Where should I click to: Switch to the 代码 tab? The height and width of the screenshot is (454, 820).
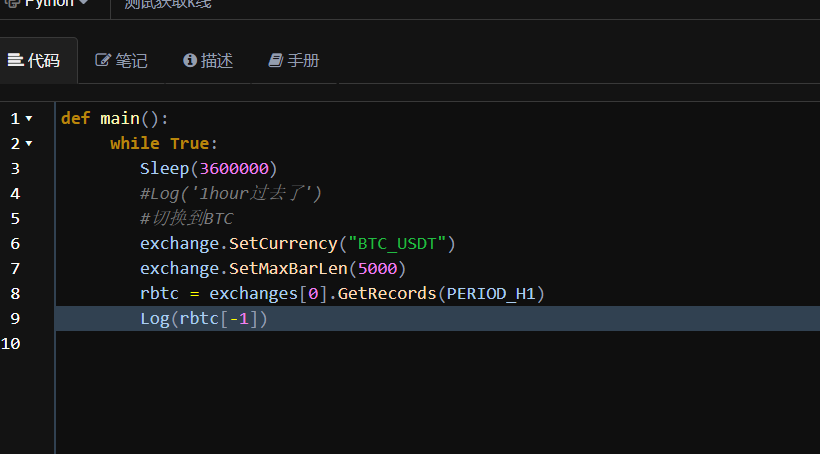pyautogui.click(x=35, y=61)
